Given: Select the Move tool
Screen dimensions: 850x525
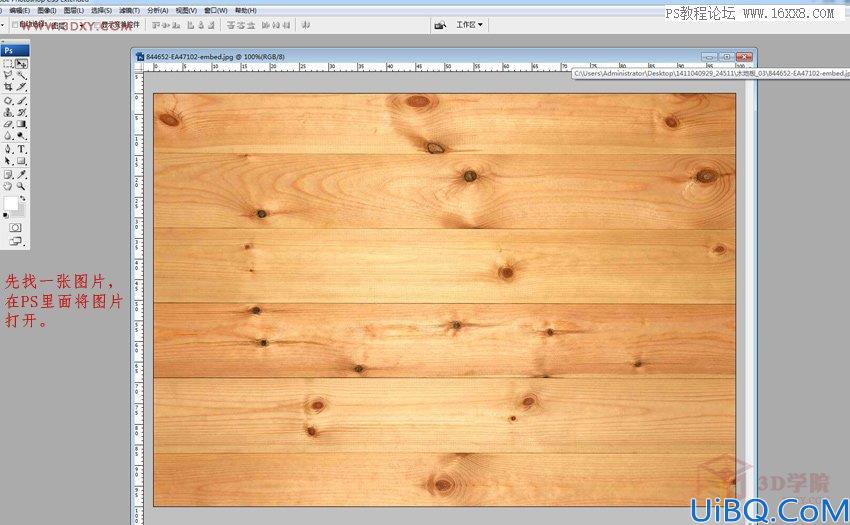Looking at the screenshot, I should pos(22,63).
